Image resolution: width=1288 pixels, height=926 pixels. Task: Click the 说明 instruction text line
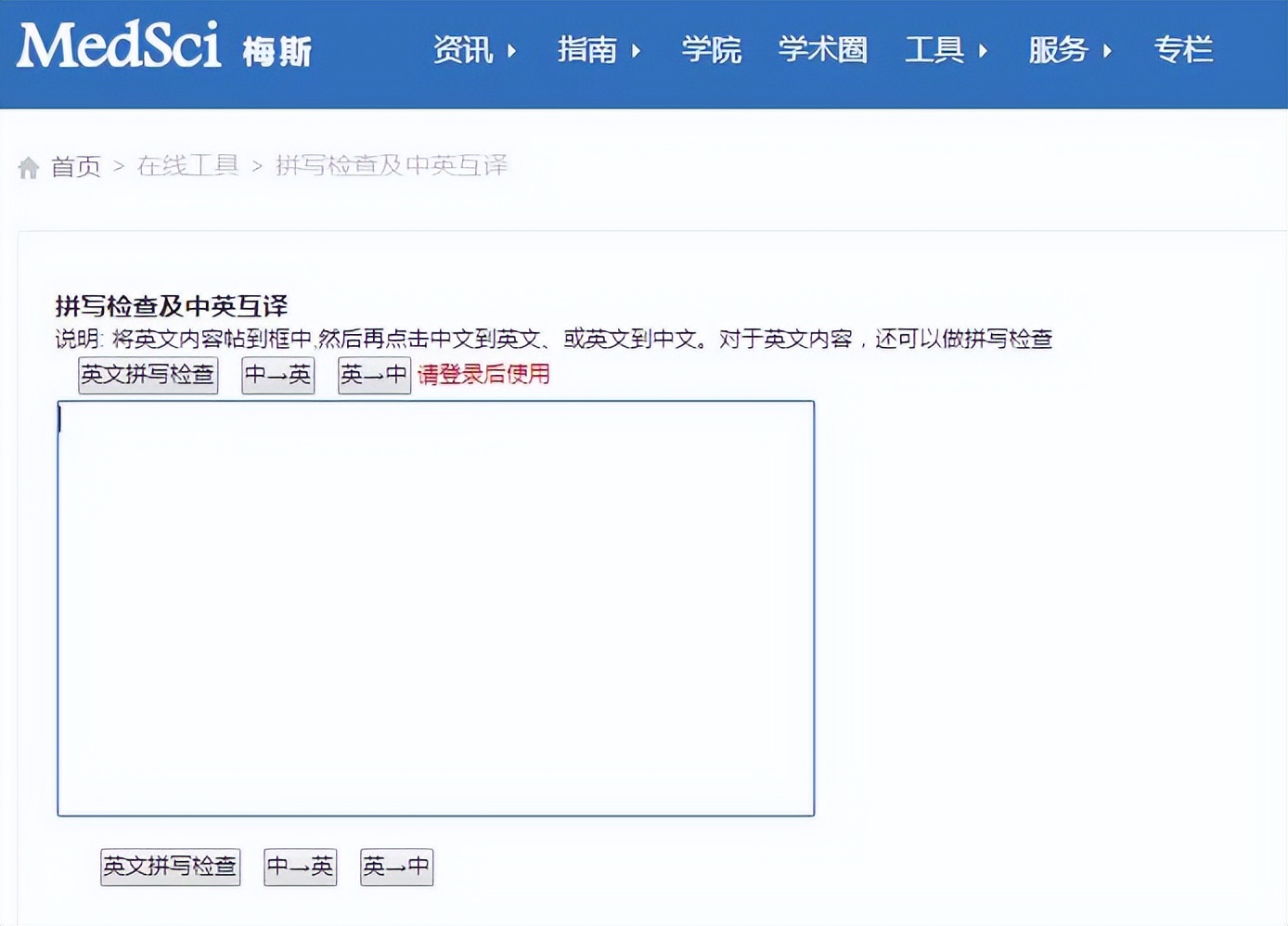[x=554, y=340]
